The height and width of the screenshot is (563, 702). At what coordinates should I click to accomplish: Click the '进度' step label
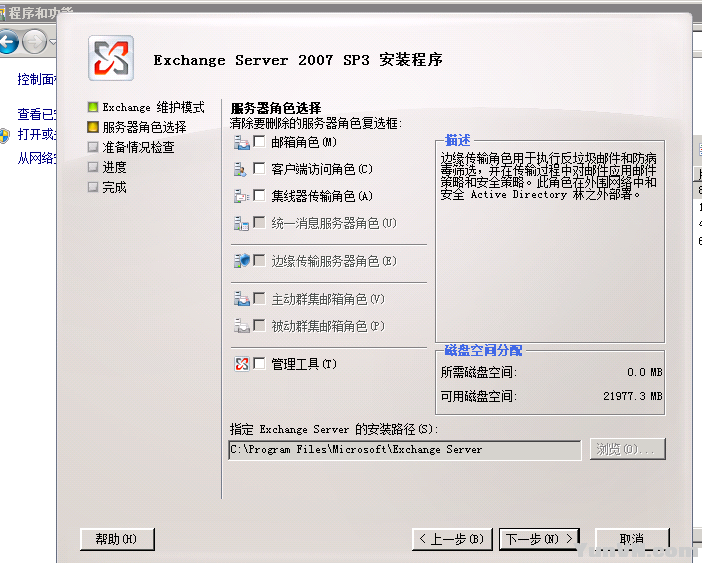tap(115, 167)
